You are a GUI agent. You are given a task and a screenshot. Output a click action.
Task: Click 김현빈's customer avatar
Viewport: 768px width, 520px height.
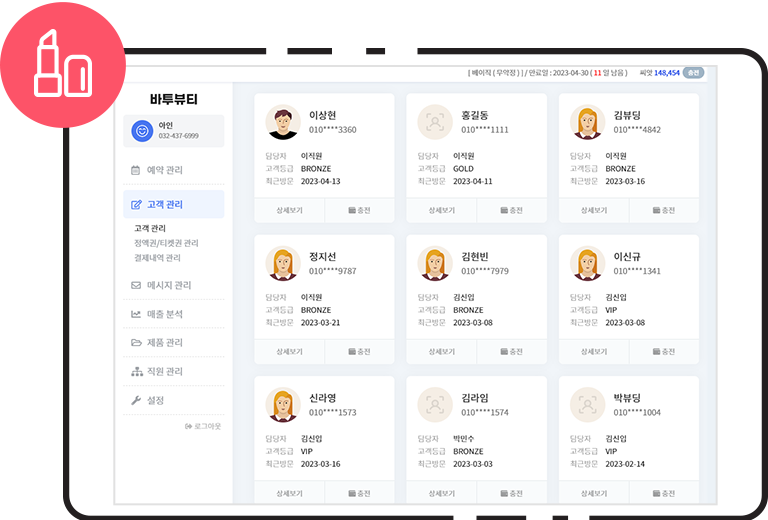point(436,264)
